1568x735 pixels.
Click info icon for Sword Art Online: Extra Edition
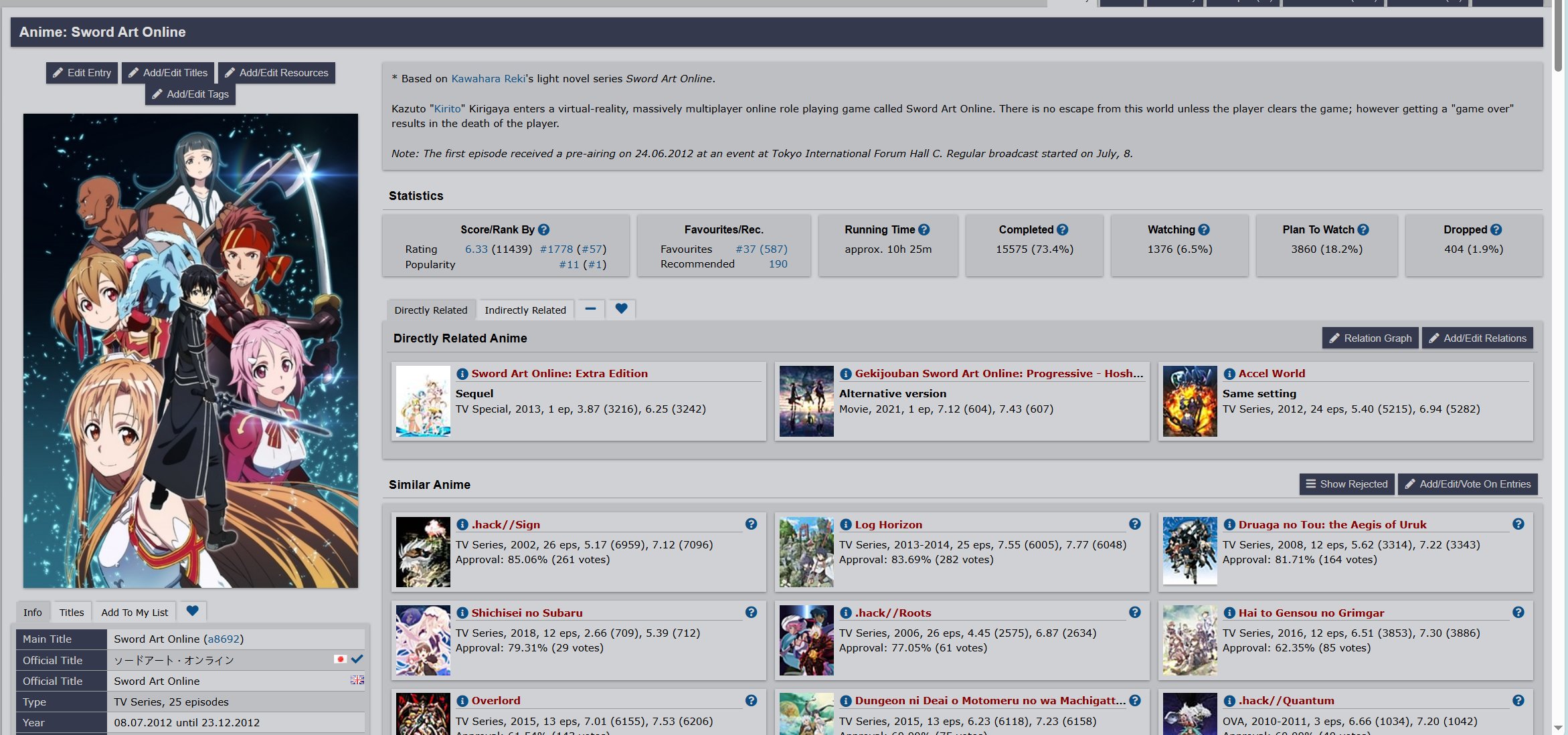tap(462, 374)
